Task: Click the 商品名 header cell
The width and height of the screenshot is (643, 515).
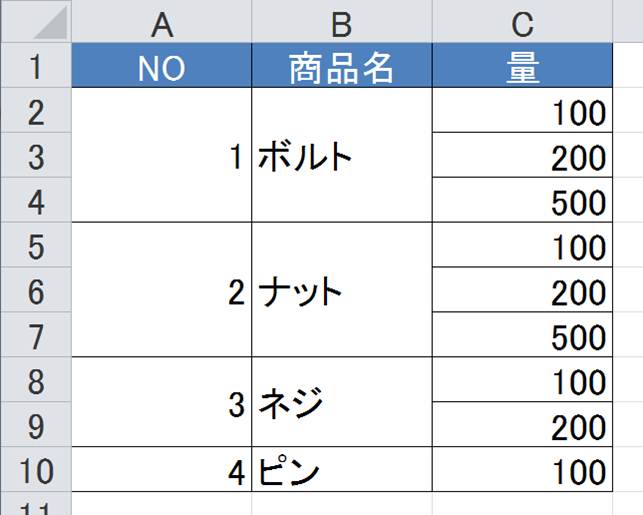Action: coord(342,65)
